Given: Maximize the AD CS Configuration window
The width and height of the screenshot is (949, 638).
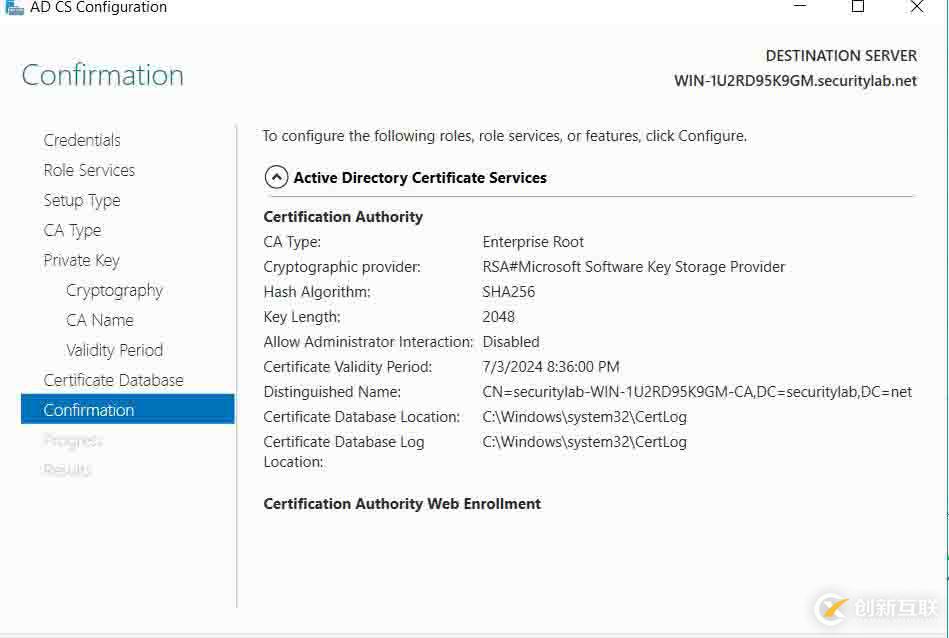Looking at the screenshot, I should pos(858,7).
